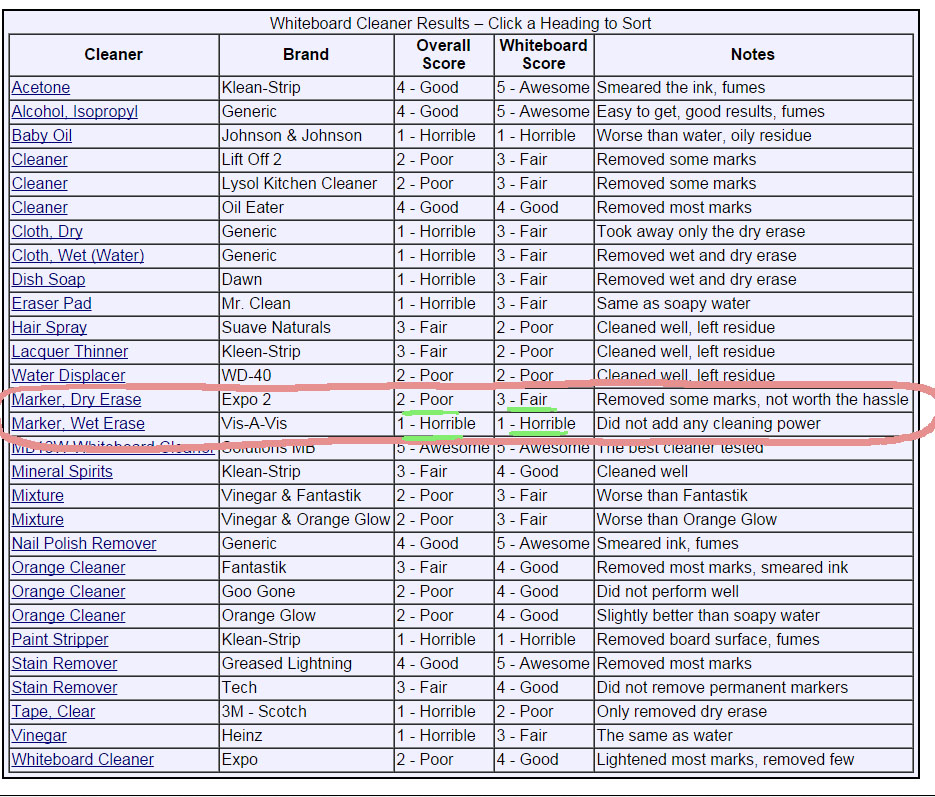
Task: Open the Alcohol, Isopropyl link
Action: (75, 111)
